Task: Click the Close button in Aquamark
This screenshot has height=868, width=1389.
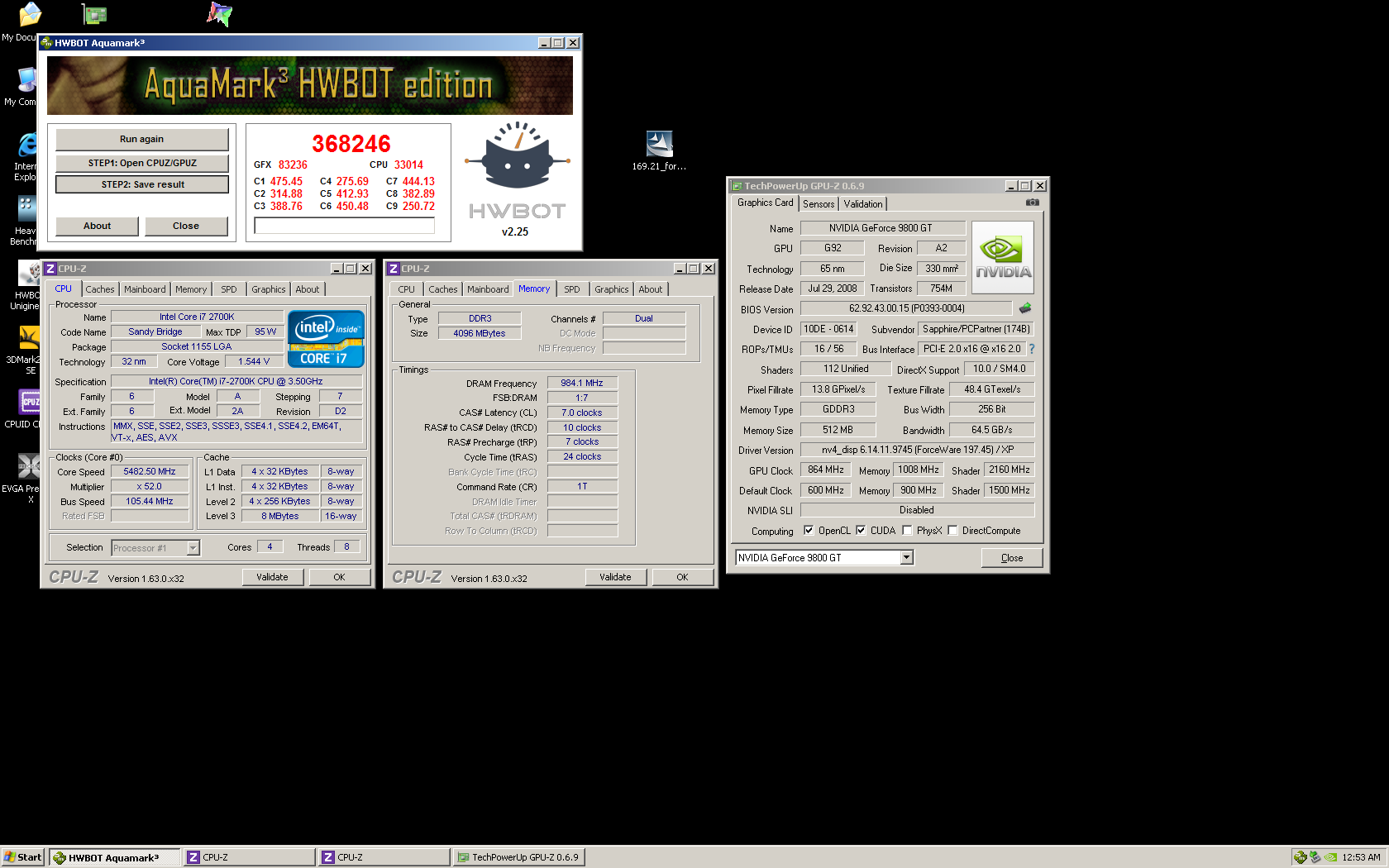Action: 186,226
